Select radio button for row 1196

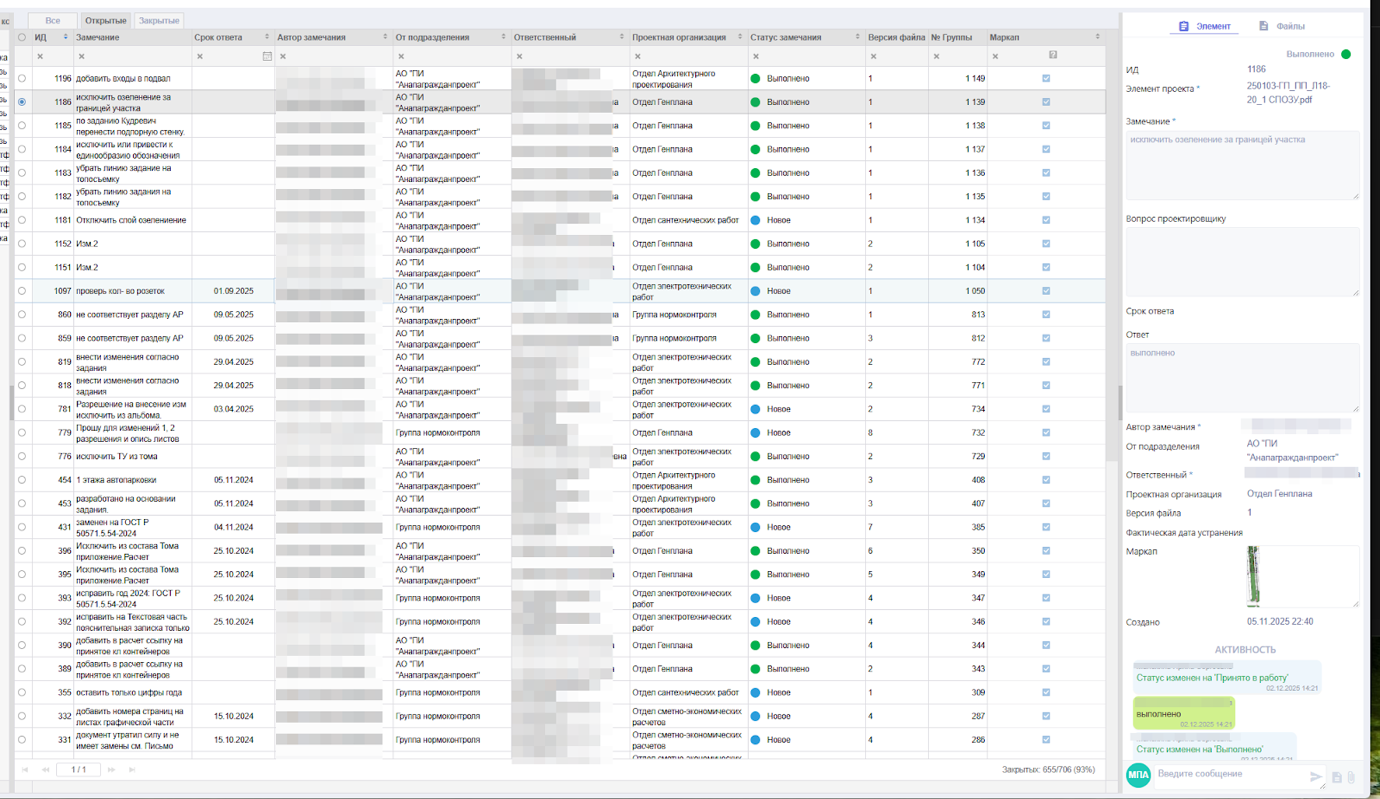(22, 78)
